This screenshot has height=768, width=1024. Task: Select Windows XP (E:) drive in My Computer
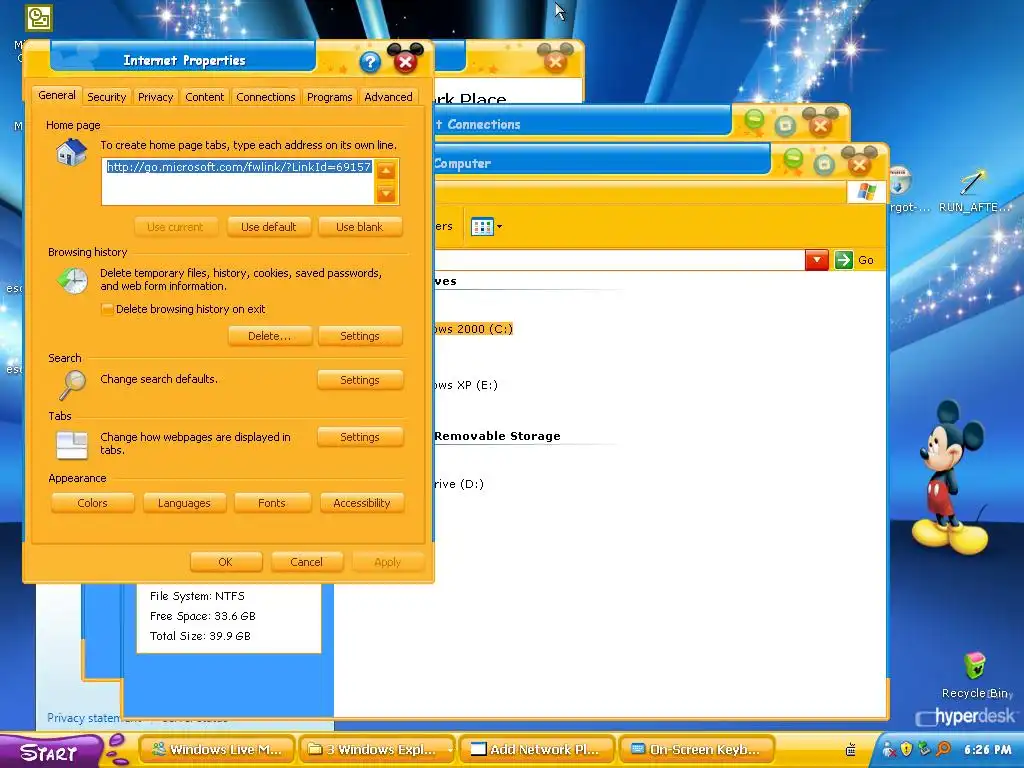(x=466, y=385)
